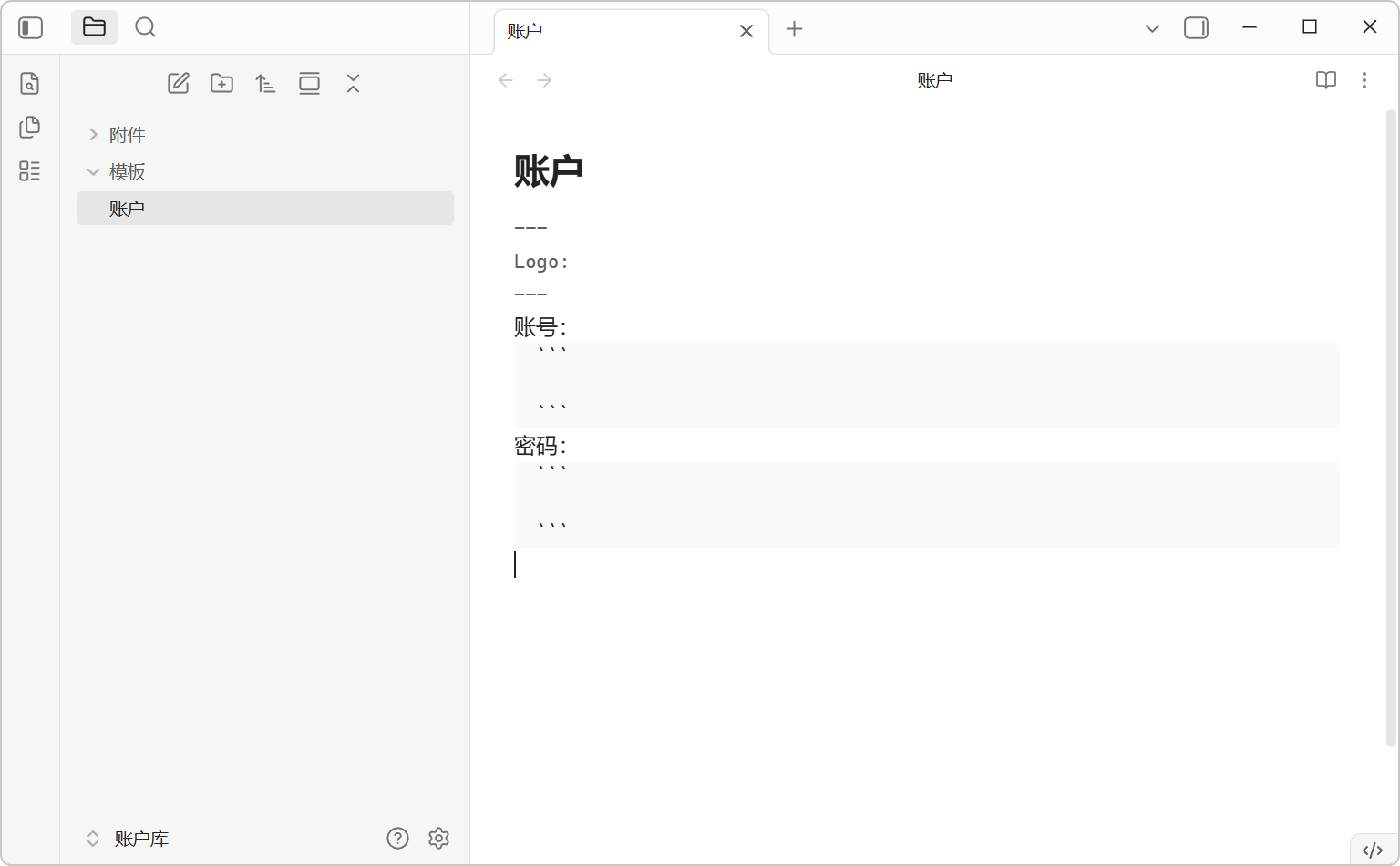
Task: Change the file sort order
Action: tap(265, 84)
